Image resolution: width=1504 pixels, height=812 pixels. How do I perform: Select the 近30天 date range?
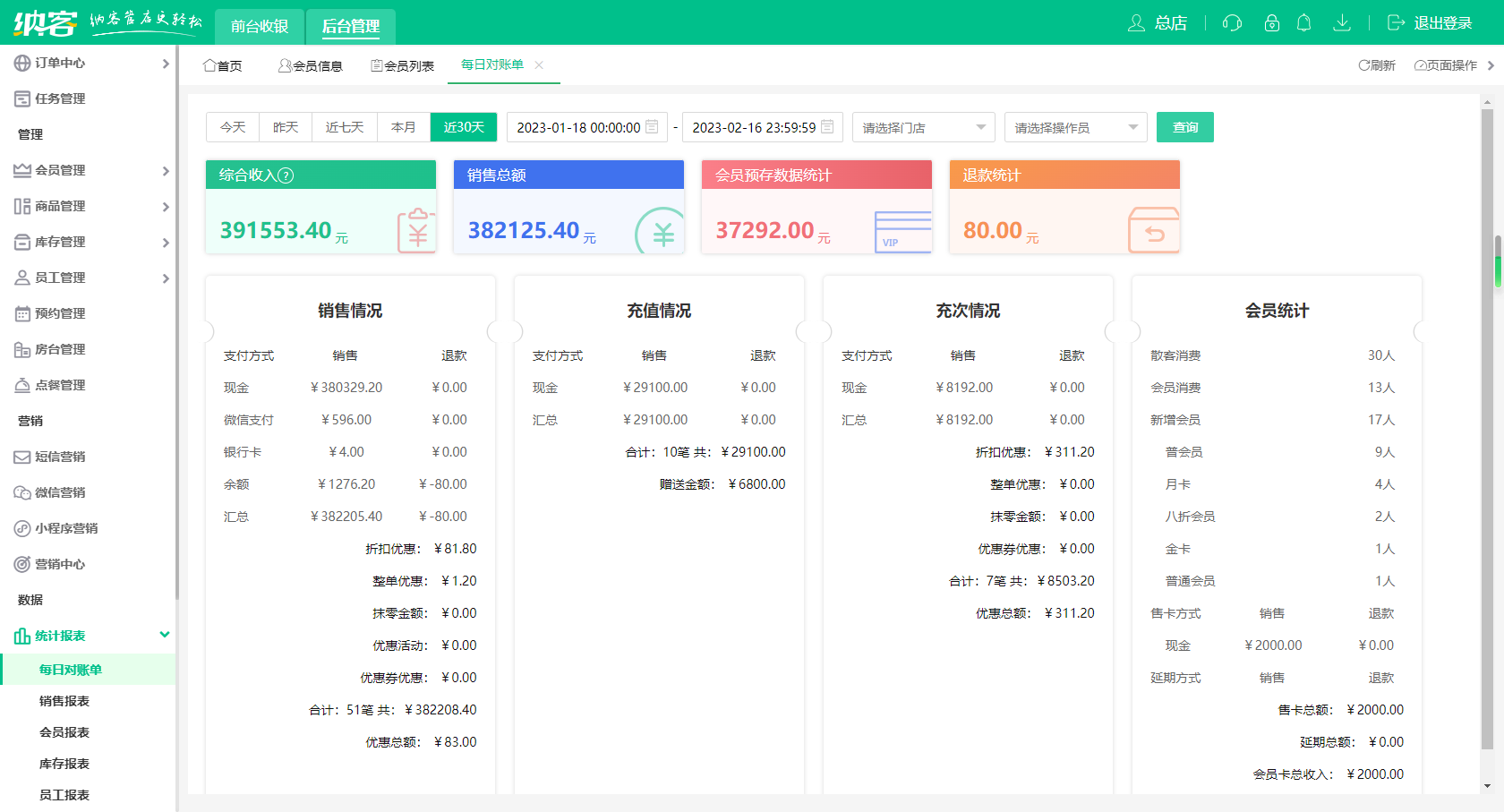(464, 127)
